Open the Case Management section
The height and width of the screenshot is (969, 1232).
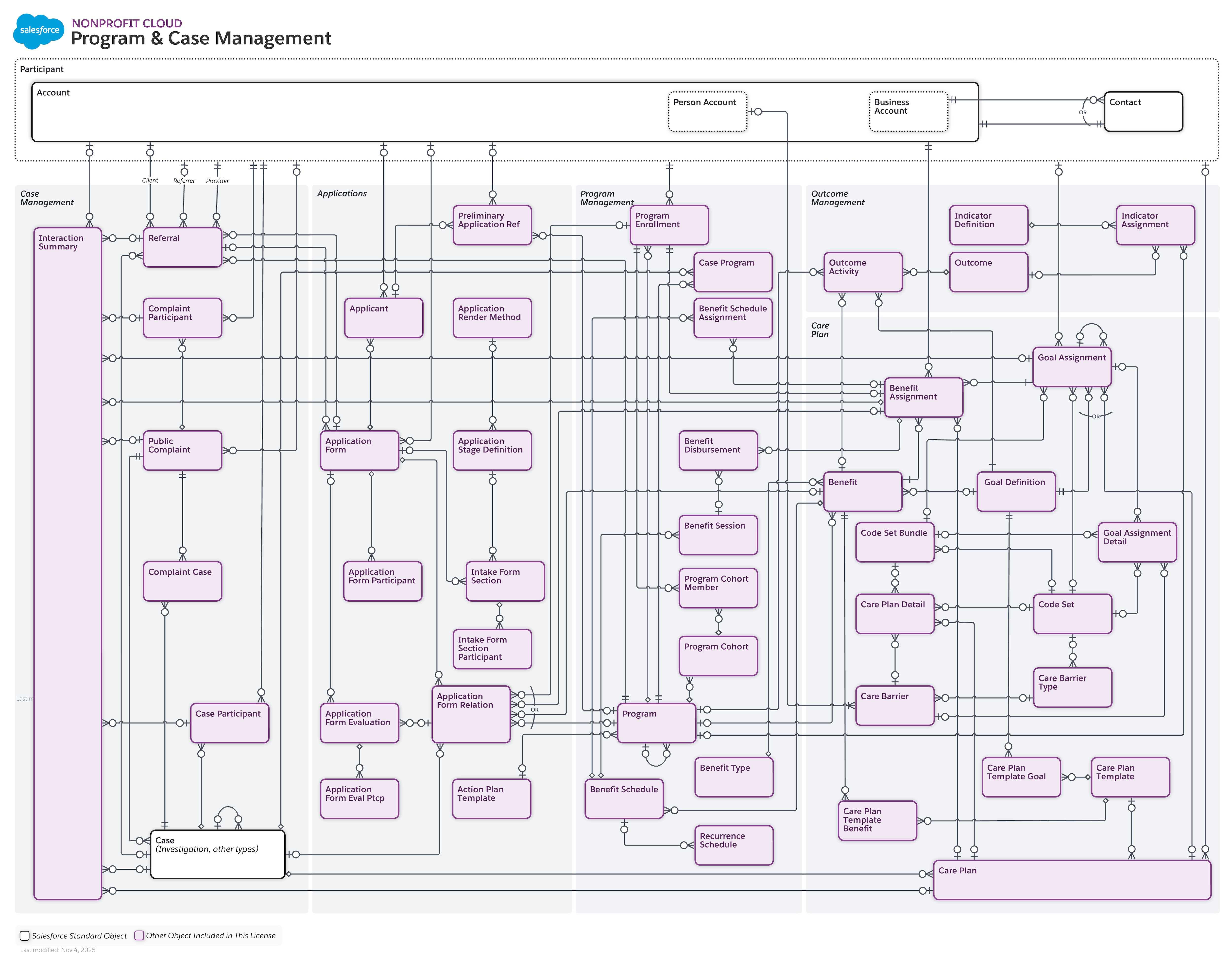pyautogui.click(x=47, y=197)
